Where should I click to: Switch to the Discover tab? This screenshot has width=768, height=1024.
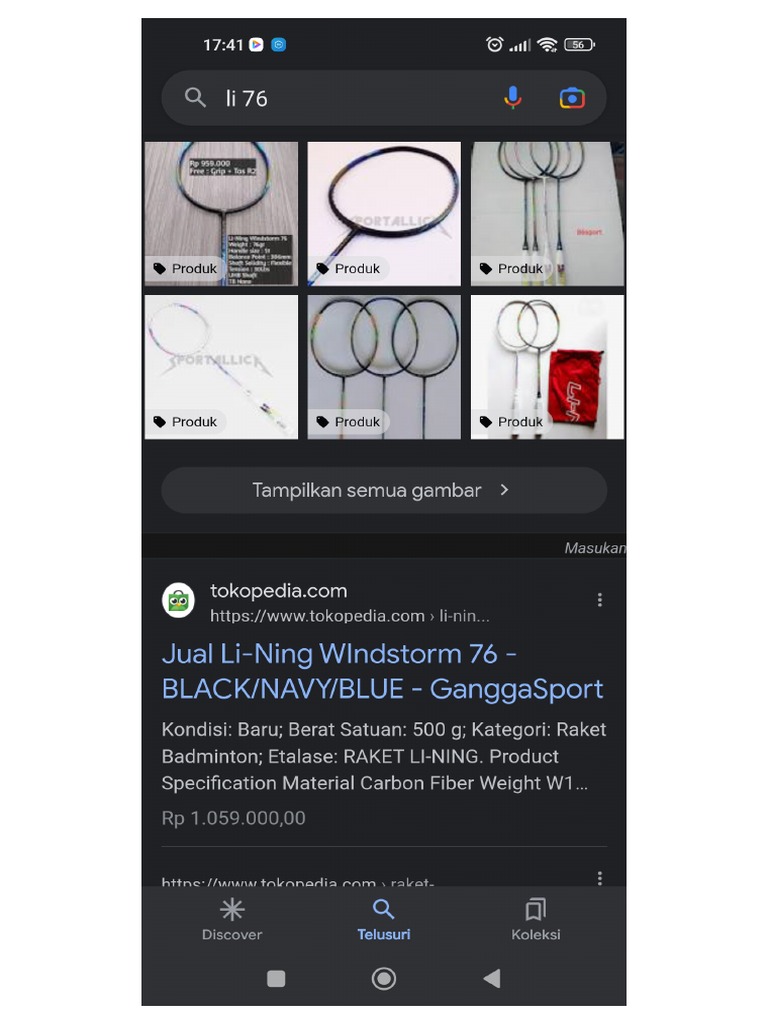point(232,920)
